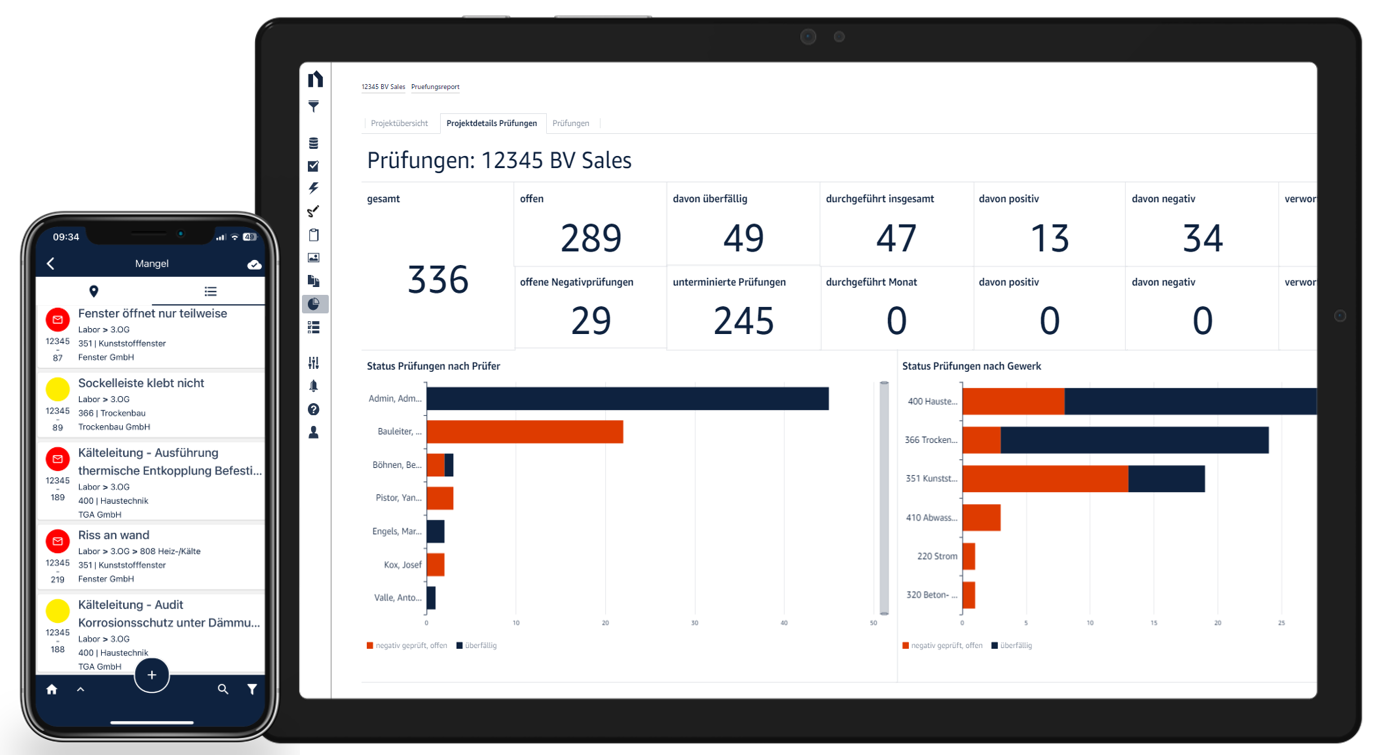This screenshot has width=1376, height=756.
Task: Click the 'Valle, Anto...' chart label
Action: point(396,598)
